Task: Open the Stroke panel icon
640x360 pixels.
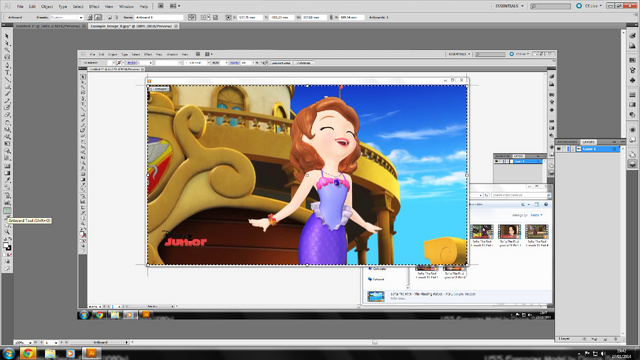Action: pos(632,95)
